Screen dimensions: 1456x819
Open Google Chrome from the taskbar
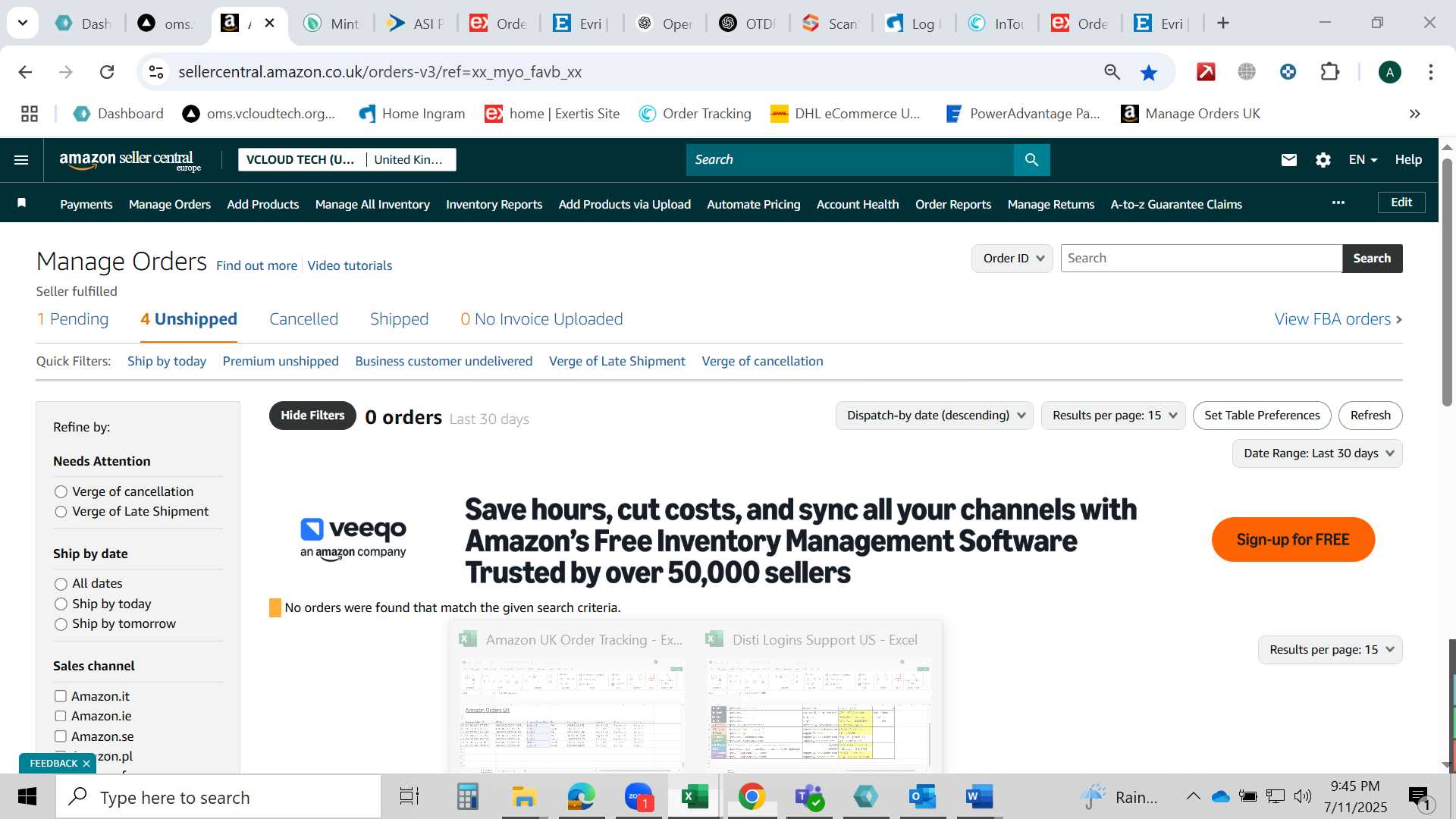pyautogui.click(x=752, y=796)
